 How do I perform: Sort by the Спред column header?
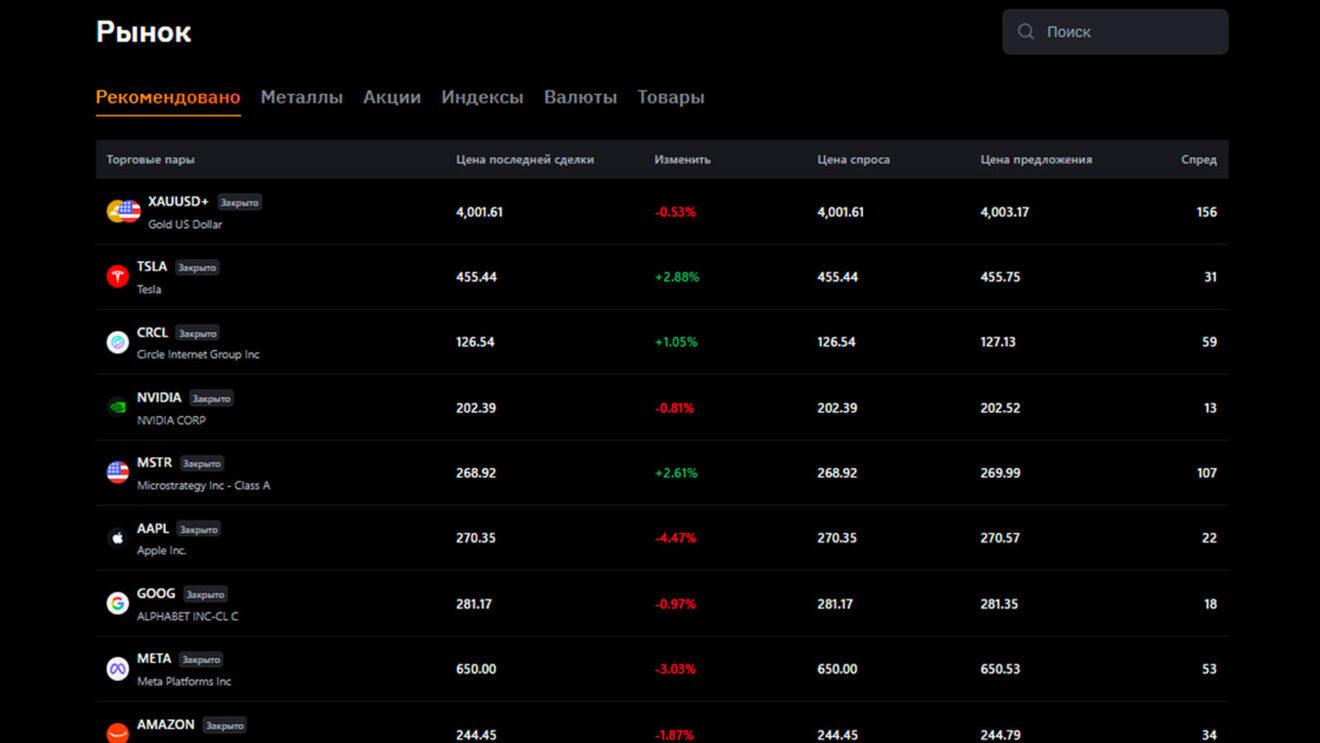[1198, 159]
